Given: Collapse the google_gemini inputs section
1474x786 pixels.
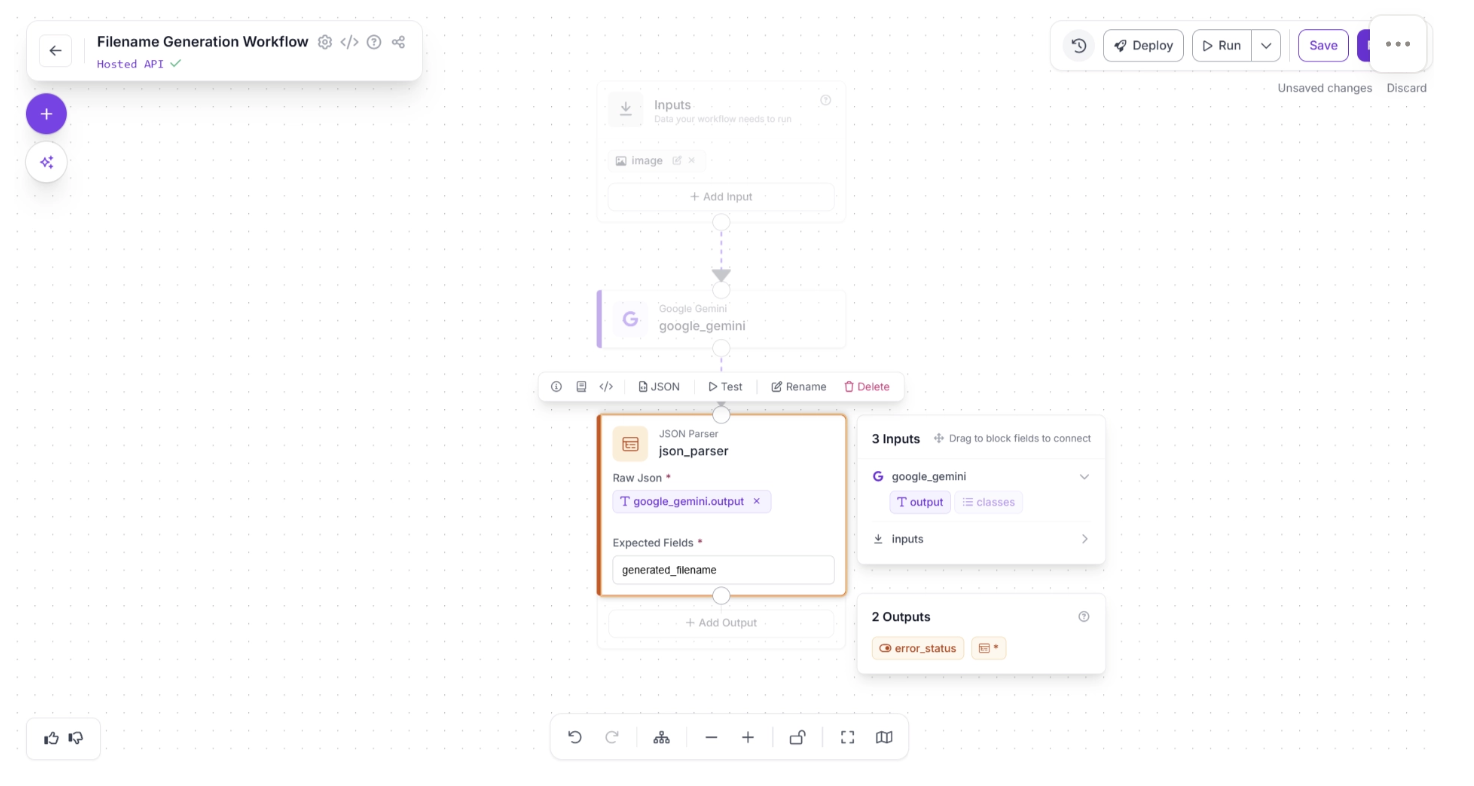Looking at the screenshot, I should [x=1084, y=477].
